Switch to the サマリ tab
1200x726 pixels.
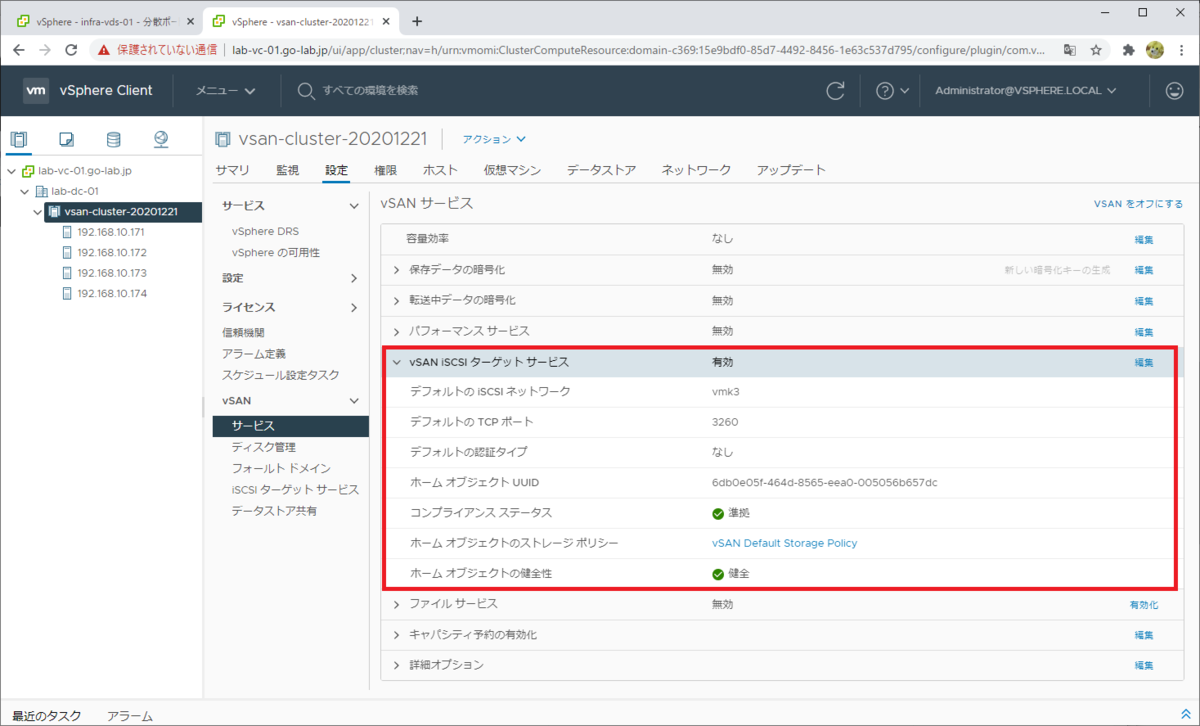(233, 170)
